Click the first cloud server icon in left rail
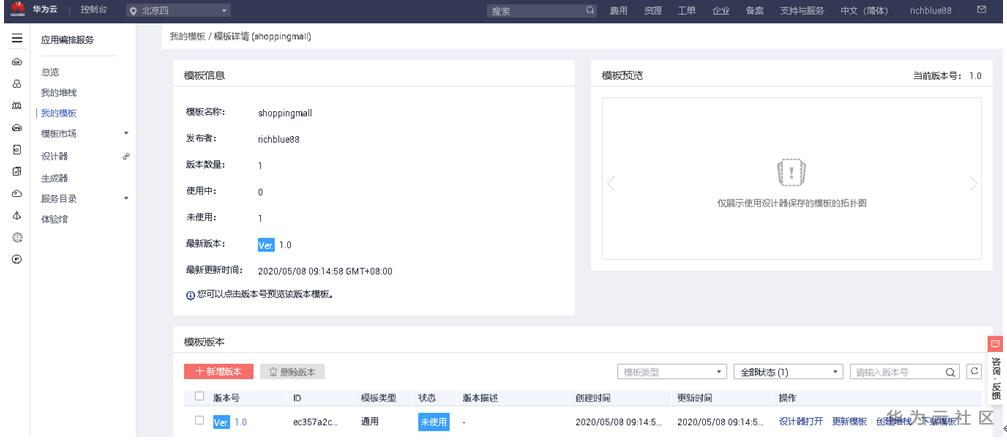The image size is (1007, 443). pos(17,62)
